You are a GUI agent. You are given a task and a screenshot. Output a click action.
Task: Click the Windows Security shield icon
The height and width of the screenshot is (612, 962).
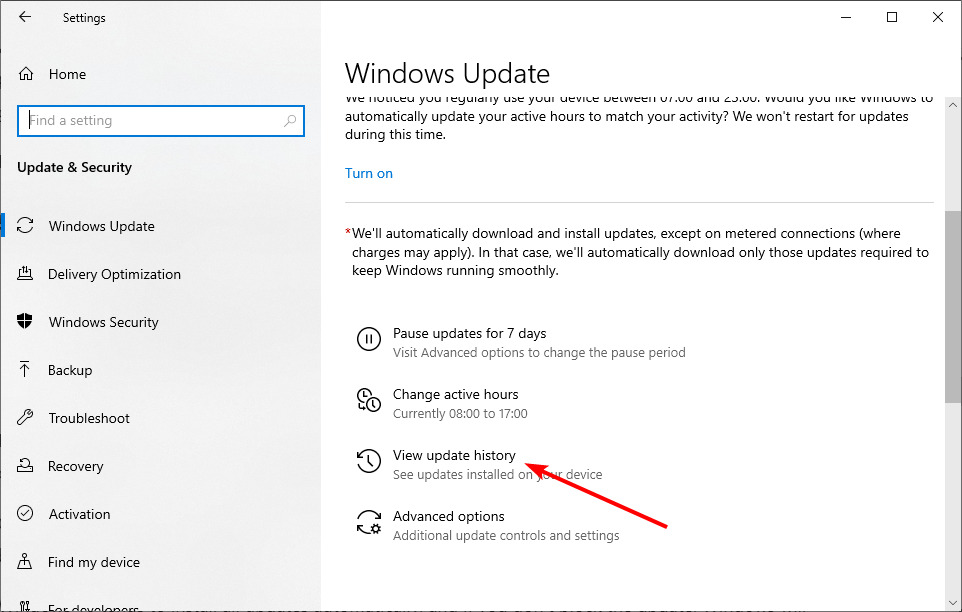point(26,322)
